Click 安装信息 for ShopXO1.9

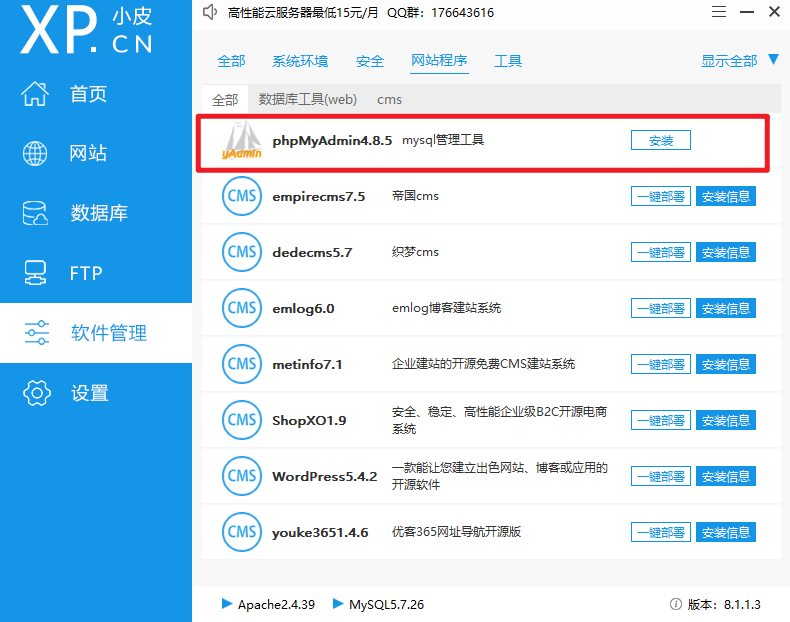pos(726,420)
